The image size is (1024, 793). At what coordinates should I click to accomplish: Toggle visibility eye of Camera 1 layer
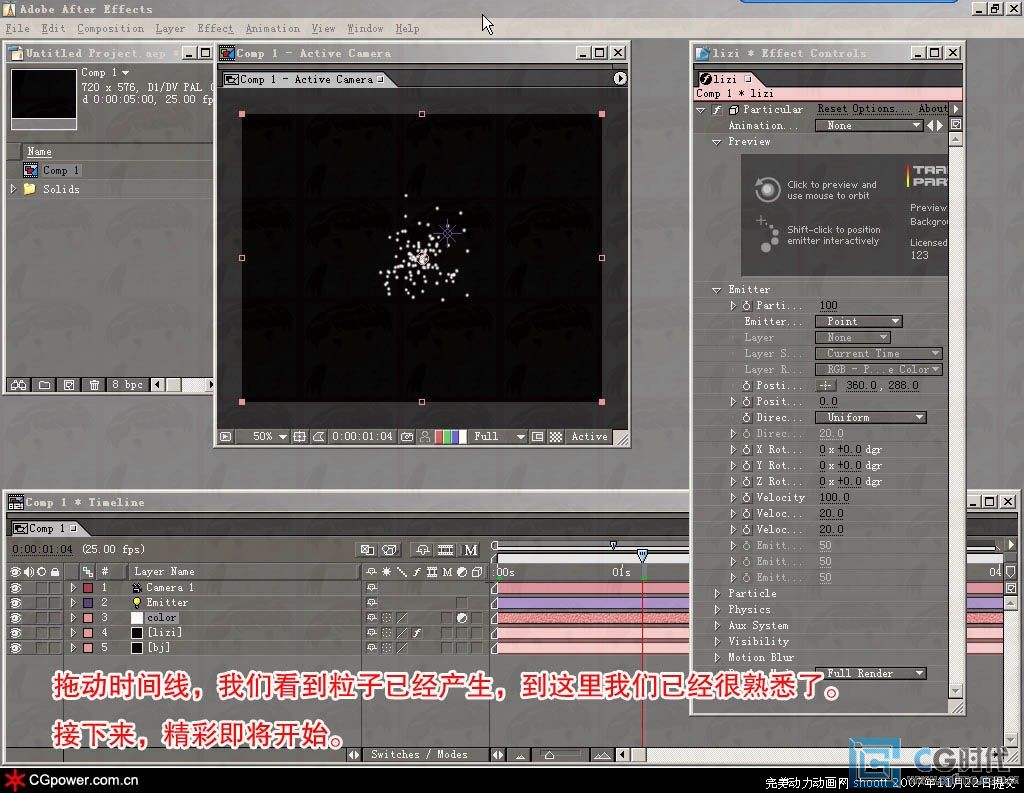click(x=15, y=587)
